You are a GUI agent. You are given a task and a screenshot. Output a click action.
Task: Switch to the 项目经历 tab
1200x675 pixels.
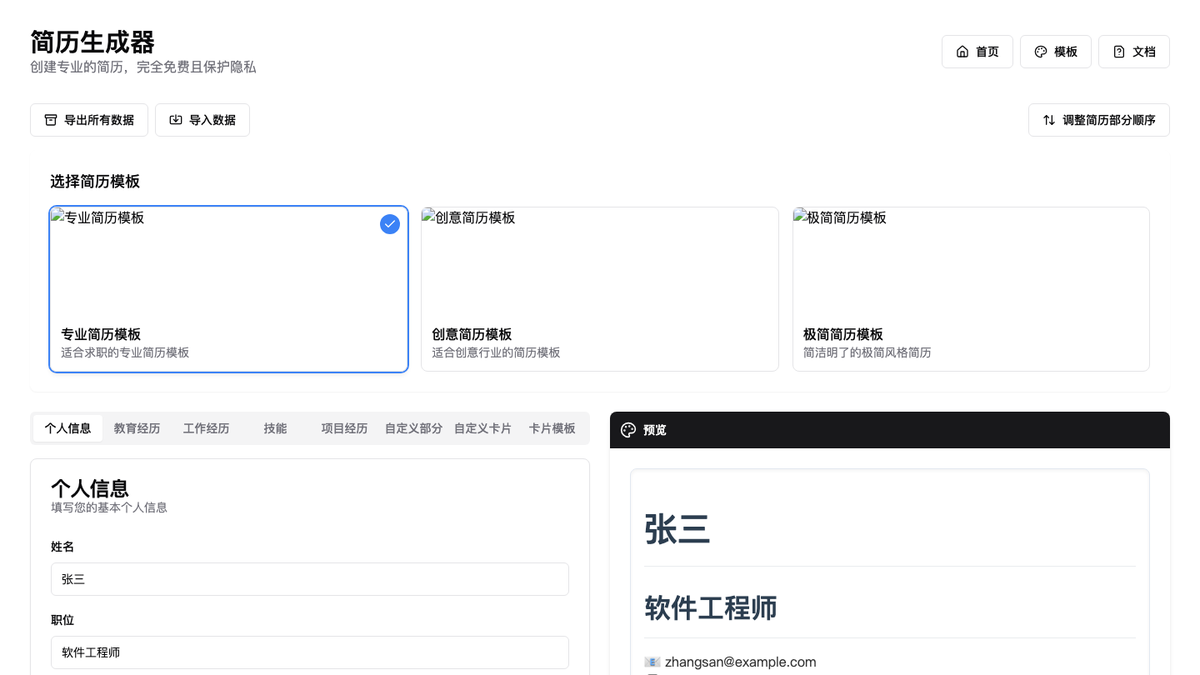(344, 428)
